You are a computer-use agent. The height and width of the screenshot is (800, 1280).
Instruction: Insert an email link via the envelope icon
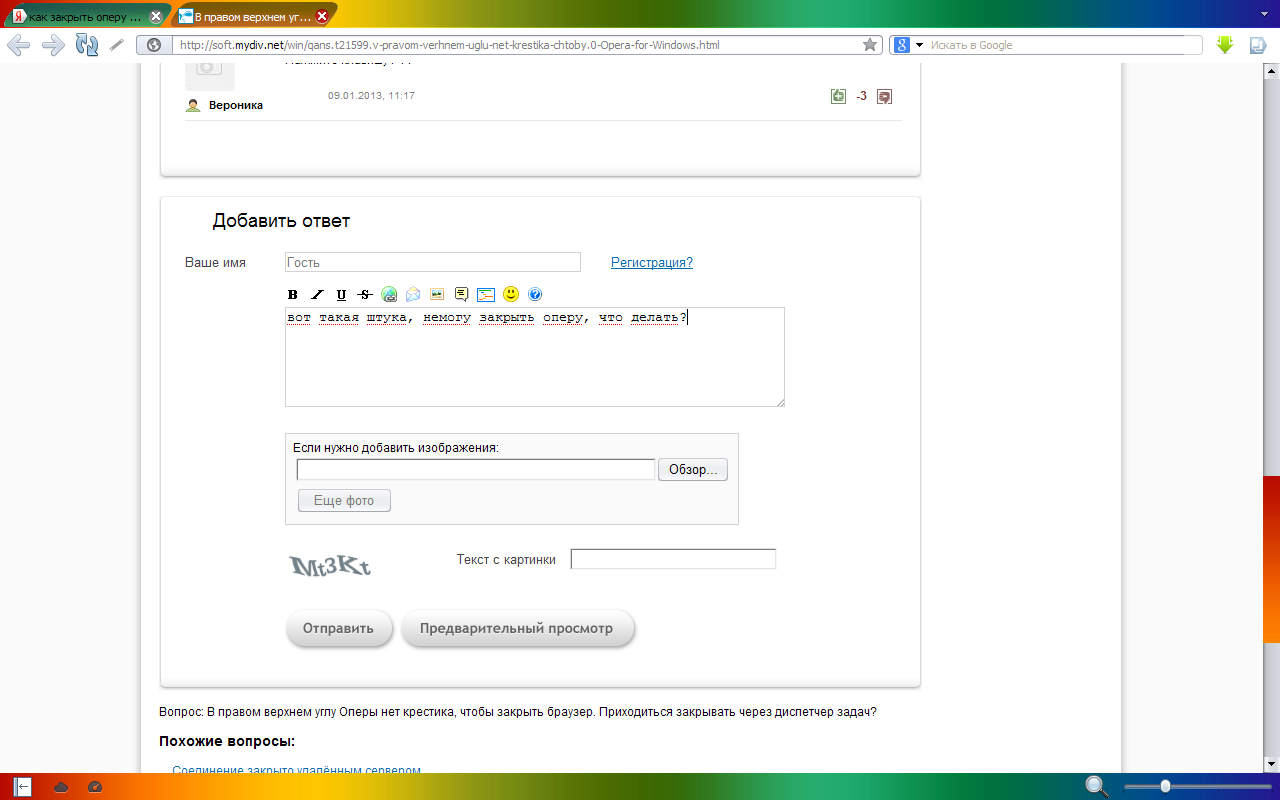tap(413, 295)
